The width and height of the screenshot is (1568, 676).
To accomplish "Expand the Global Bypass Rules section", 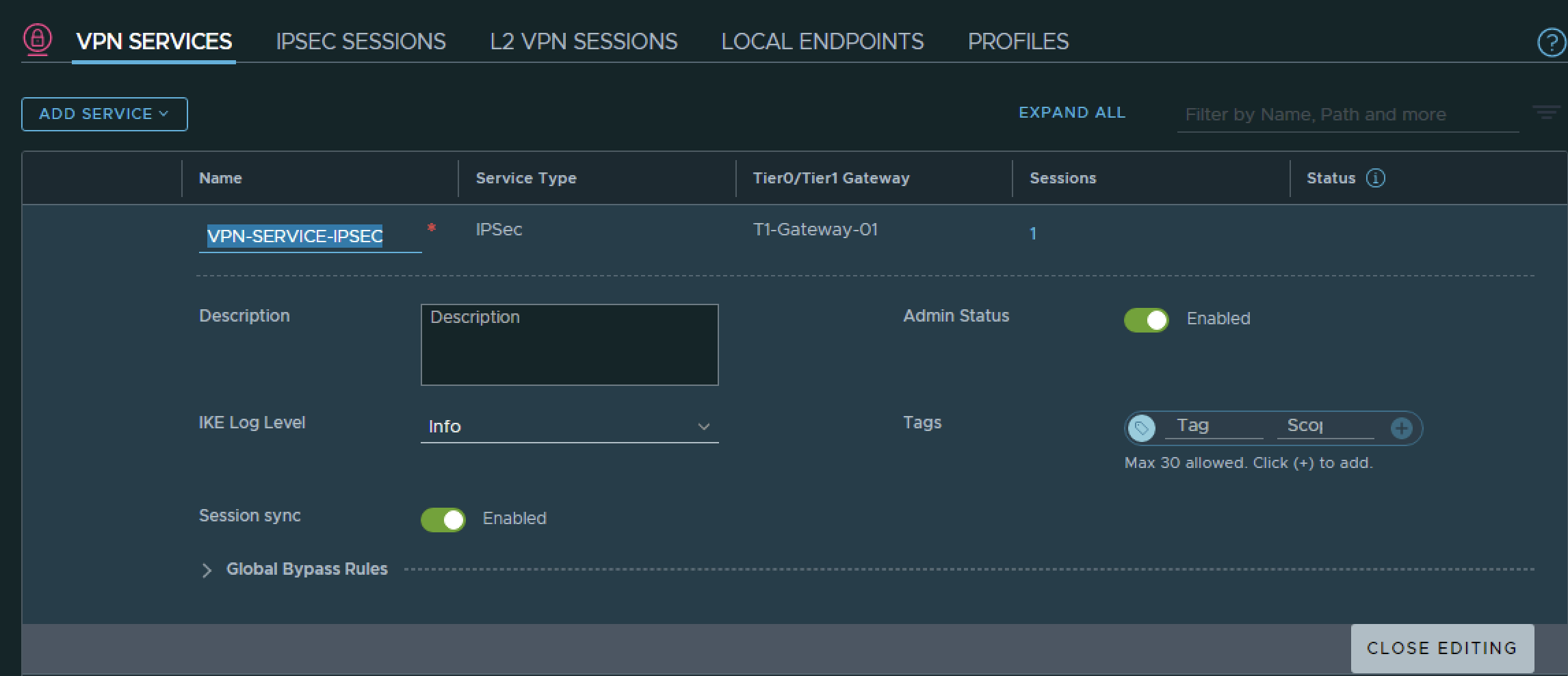I will 207,570.
